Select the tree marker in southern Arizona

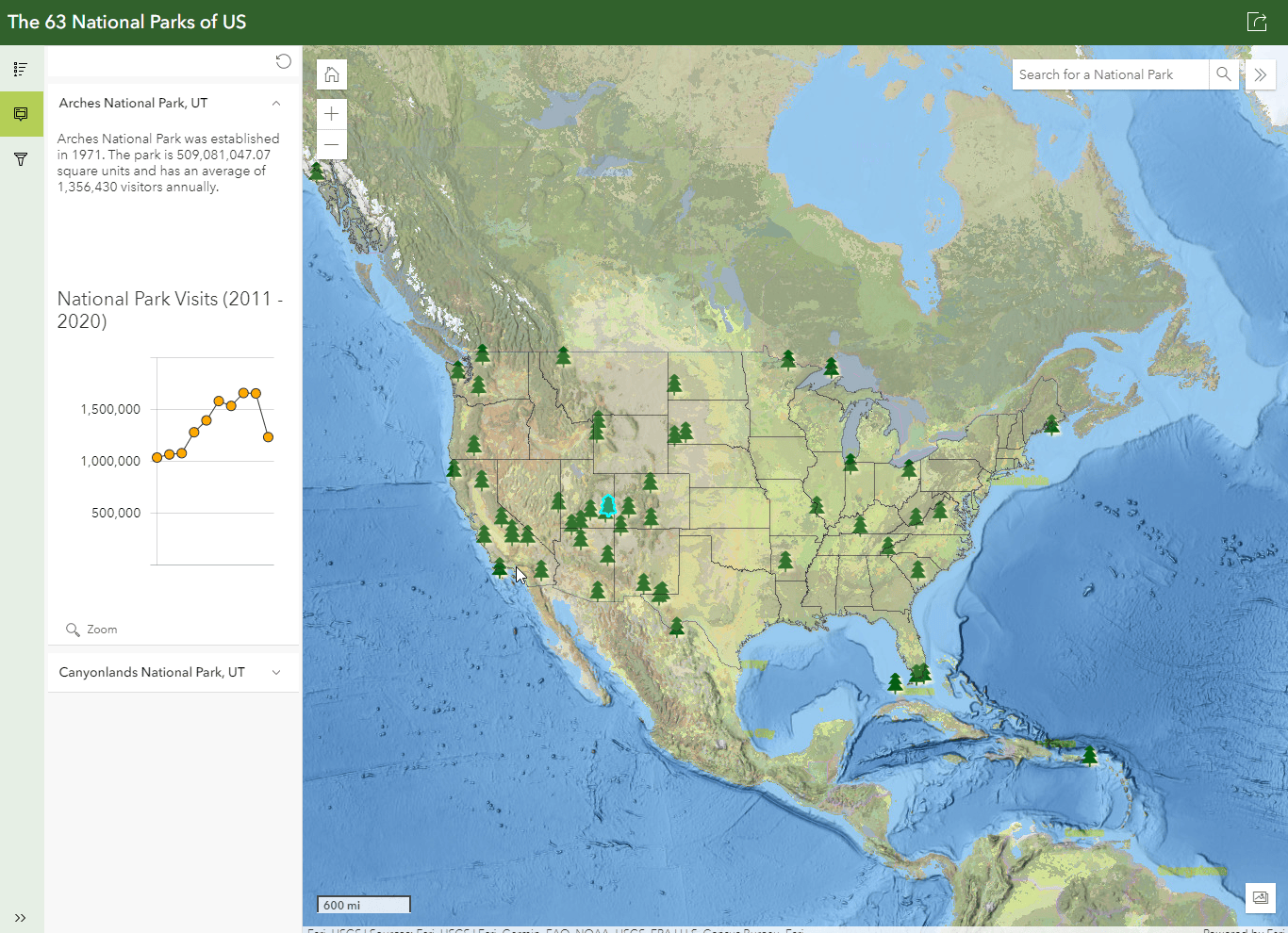click(598, 590)
